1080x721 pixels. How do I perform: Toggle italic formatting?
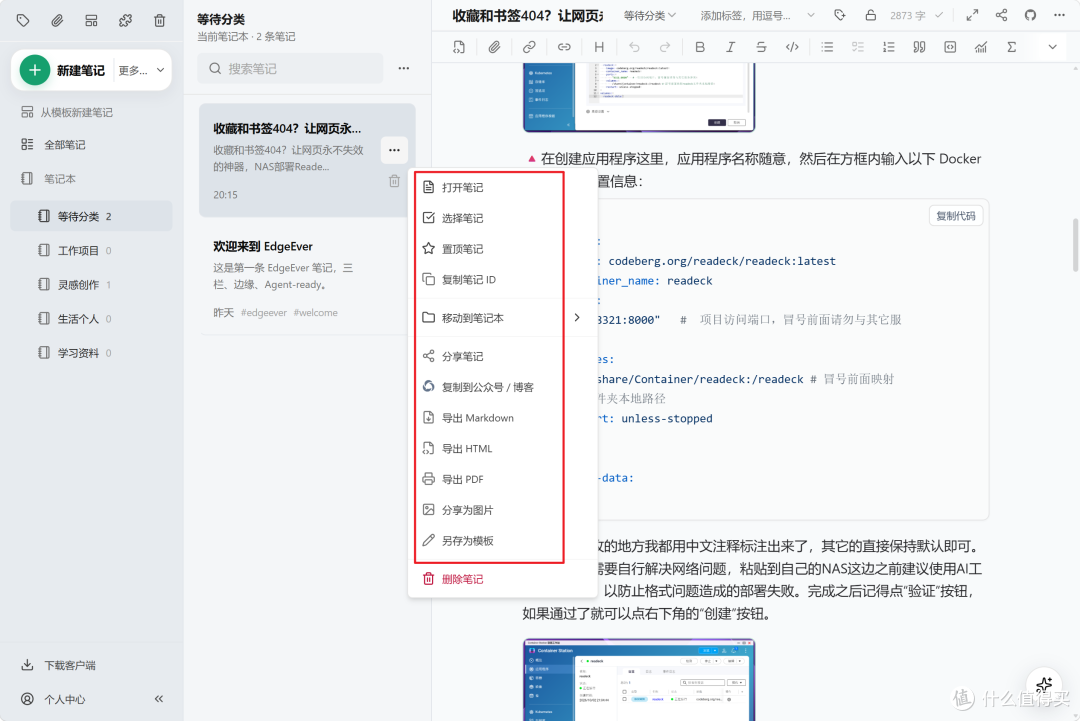pos(730,47)
